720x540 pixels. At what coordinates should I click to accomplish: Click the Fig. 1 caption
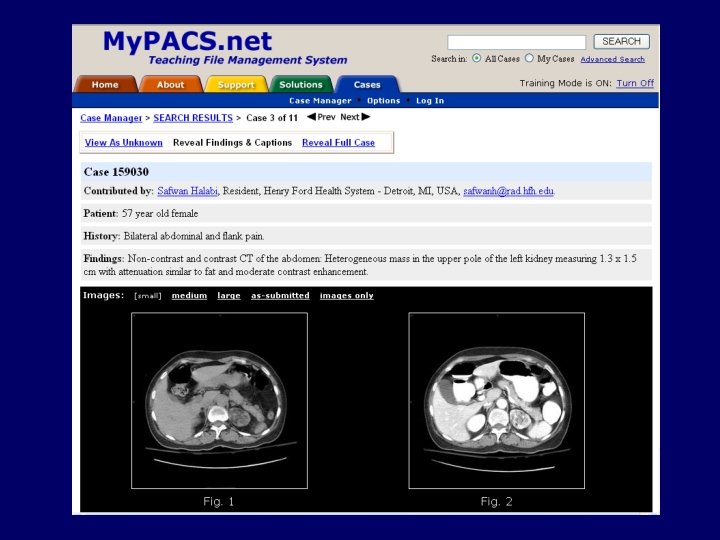[219, 501]
